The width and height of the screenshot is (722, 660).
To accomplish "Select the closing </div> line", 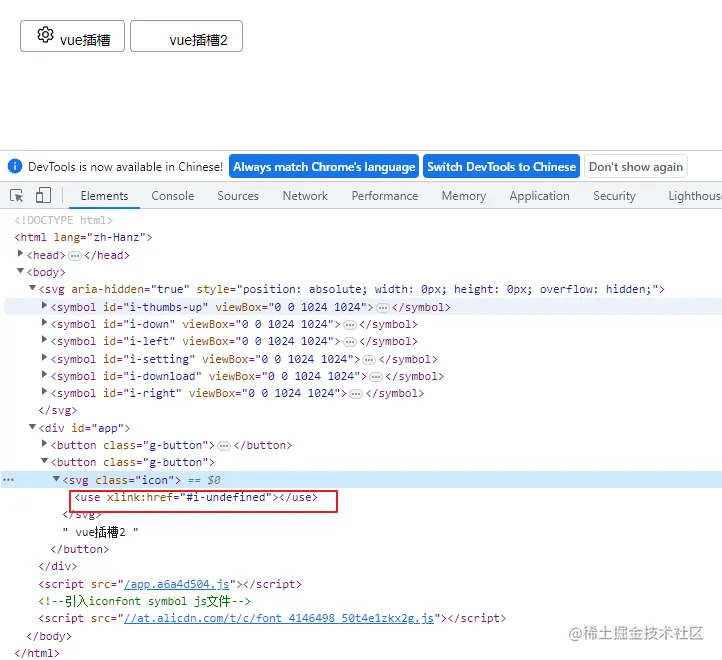I will click(x=58, y=567).
